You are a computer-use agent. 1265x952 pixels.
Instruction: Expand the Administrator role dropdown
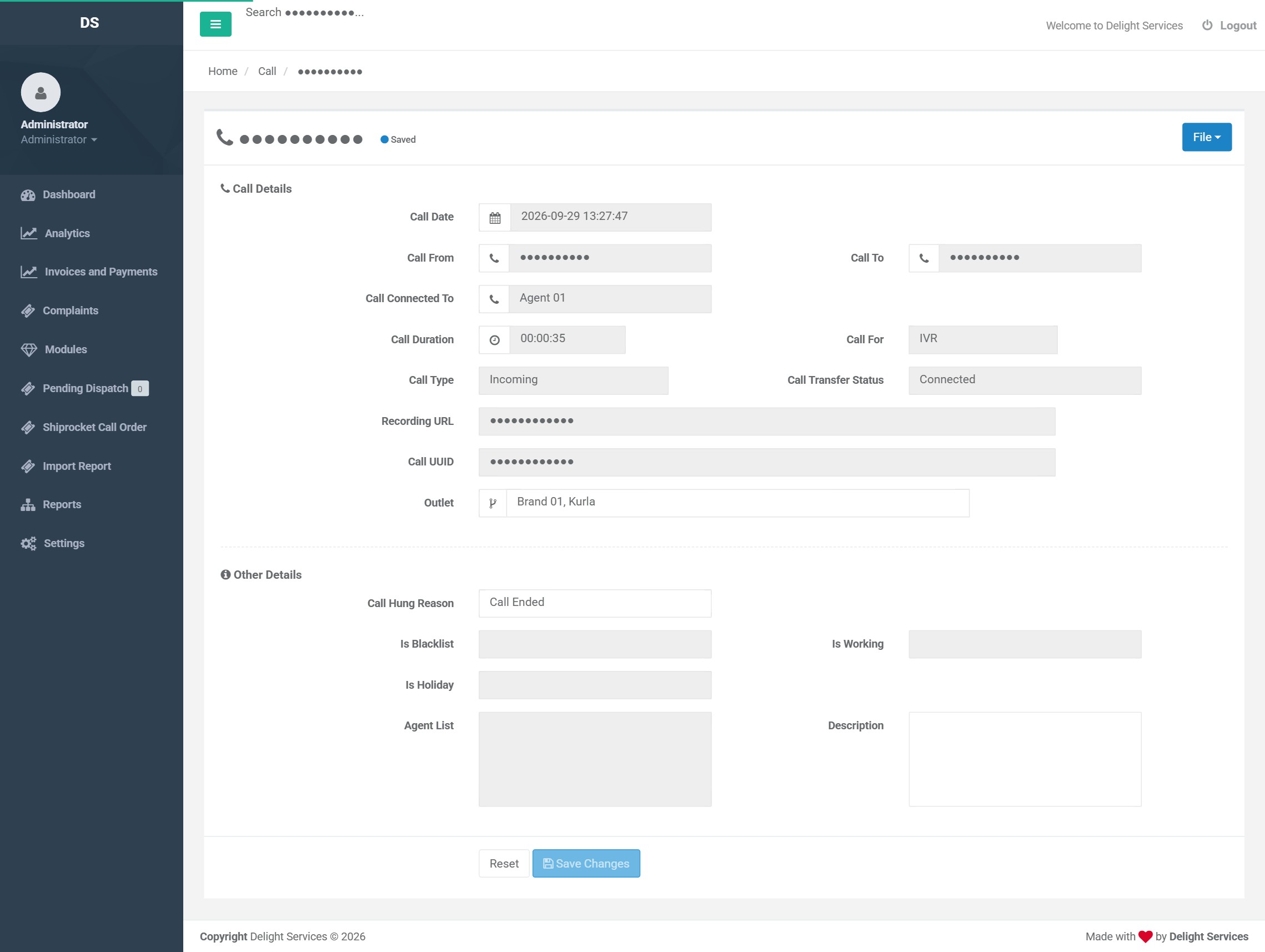click(x=59, y=139)
